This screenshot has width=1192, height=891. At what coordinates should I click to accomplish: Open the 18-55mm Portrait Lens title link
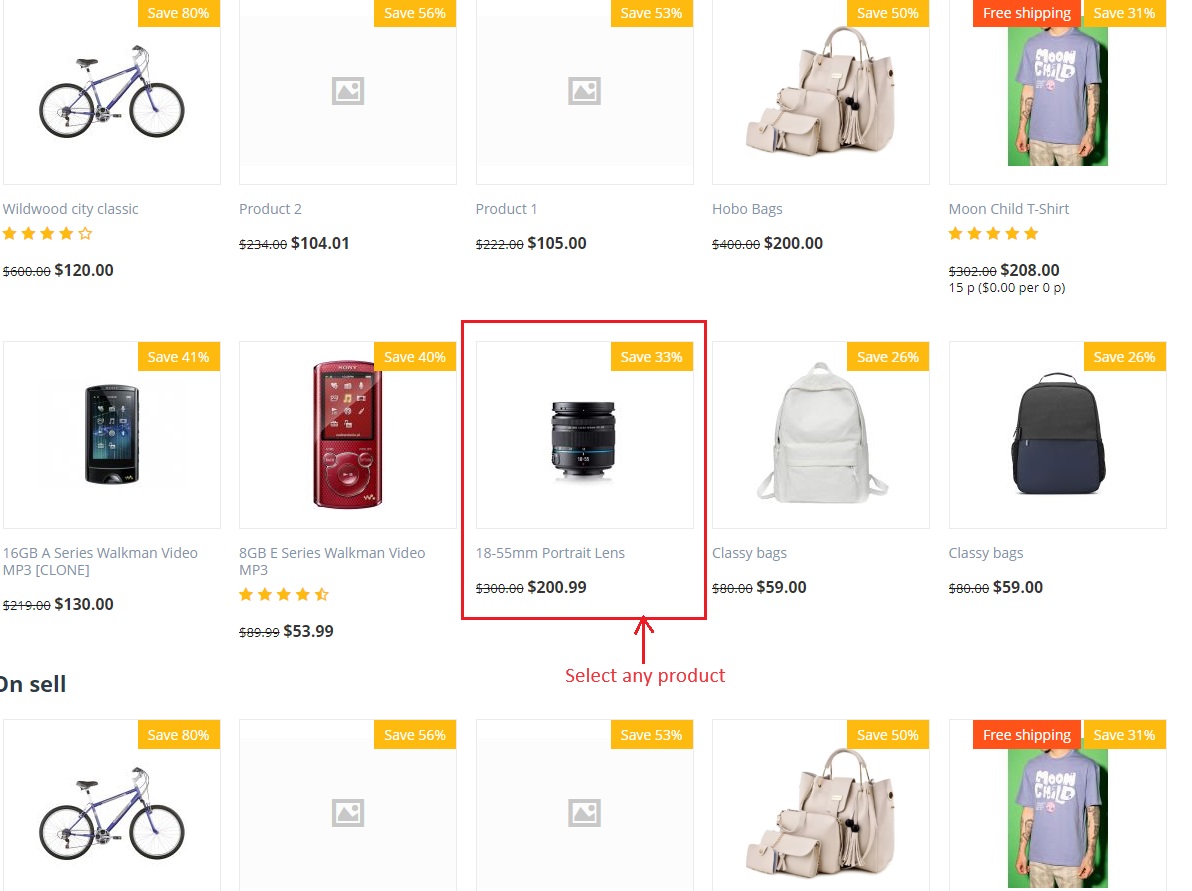[550, 553]
